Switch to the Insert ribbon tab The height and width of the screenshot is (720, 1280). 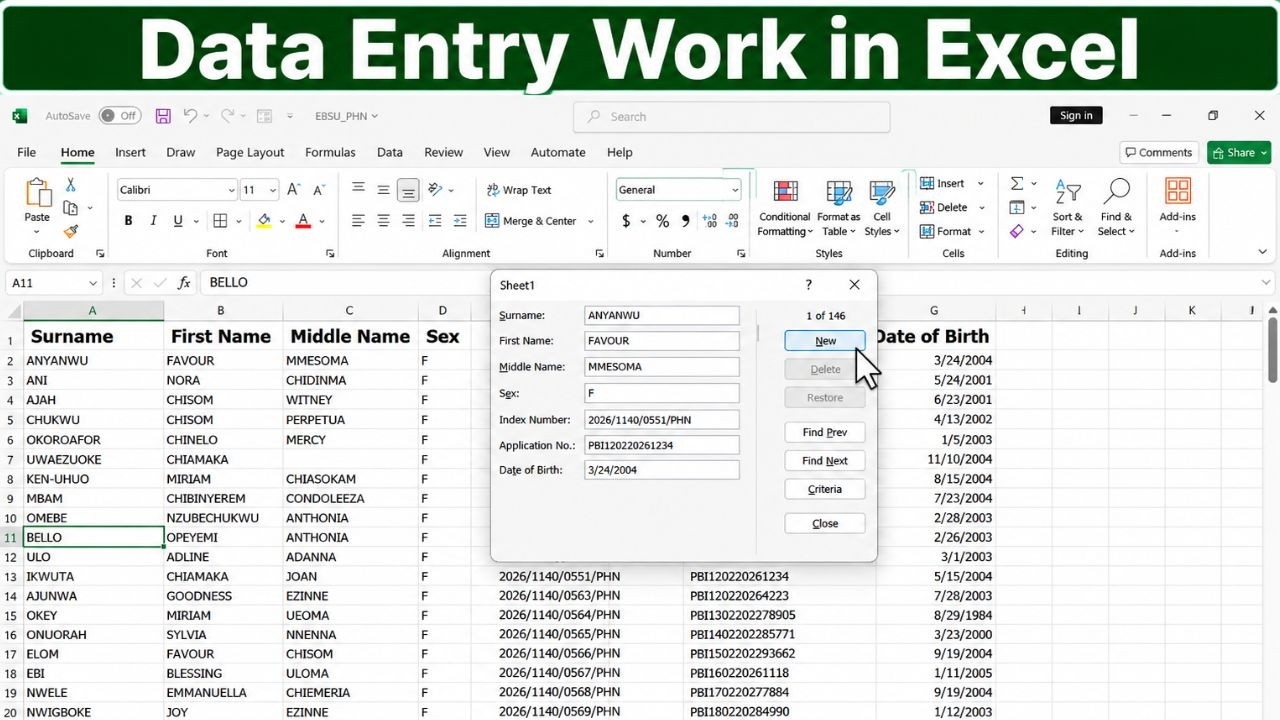(130, 152)
